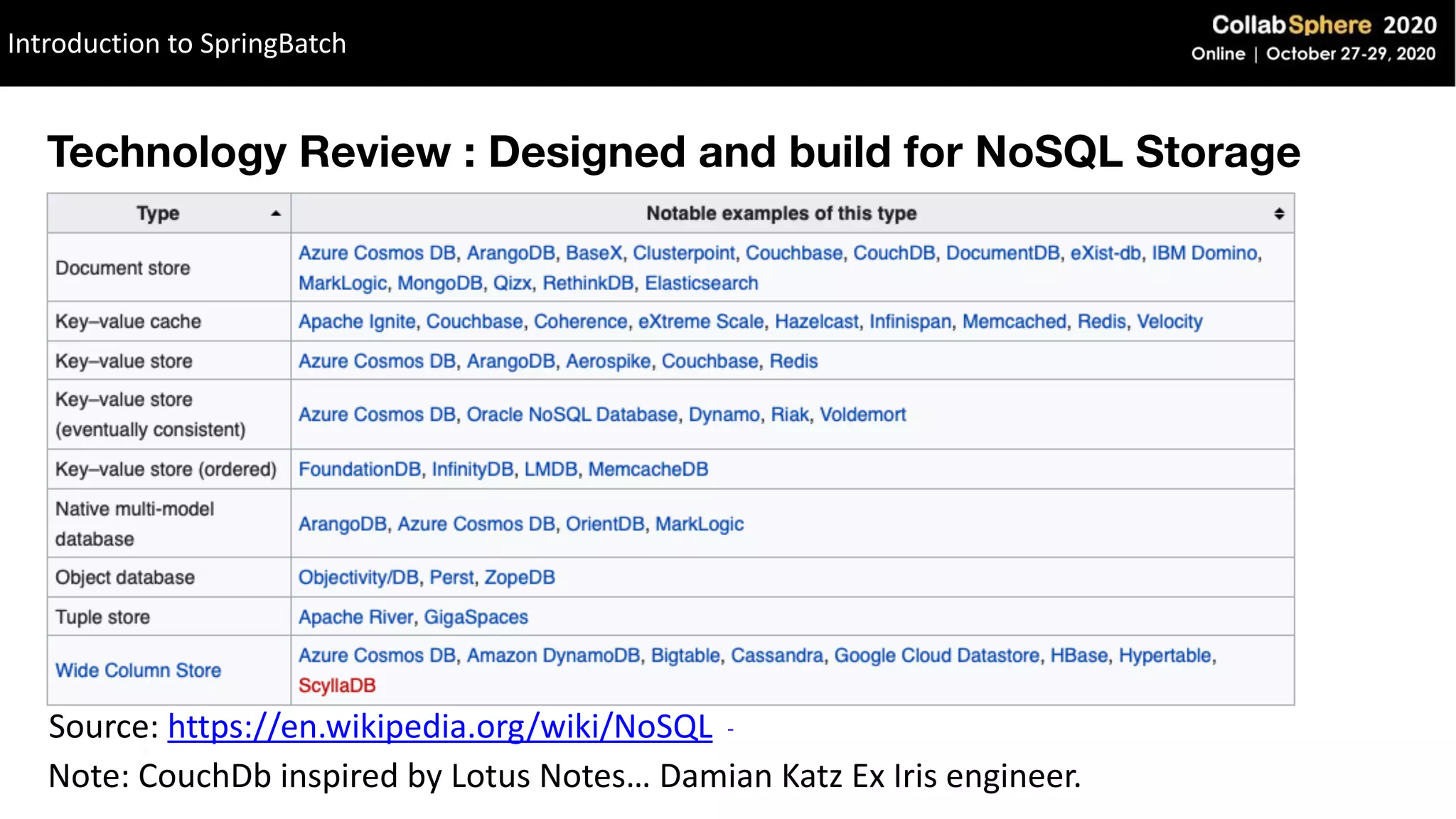This screenshot has height=819, width=1456.
Task: Click the IBM Domino link
Action: click(x=1204, y=253)
